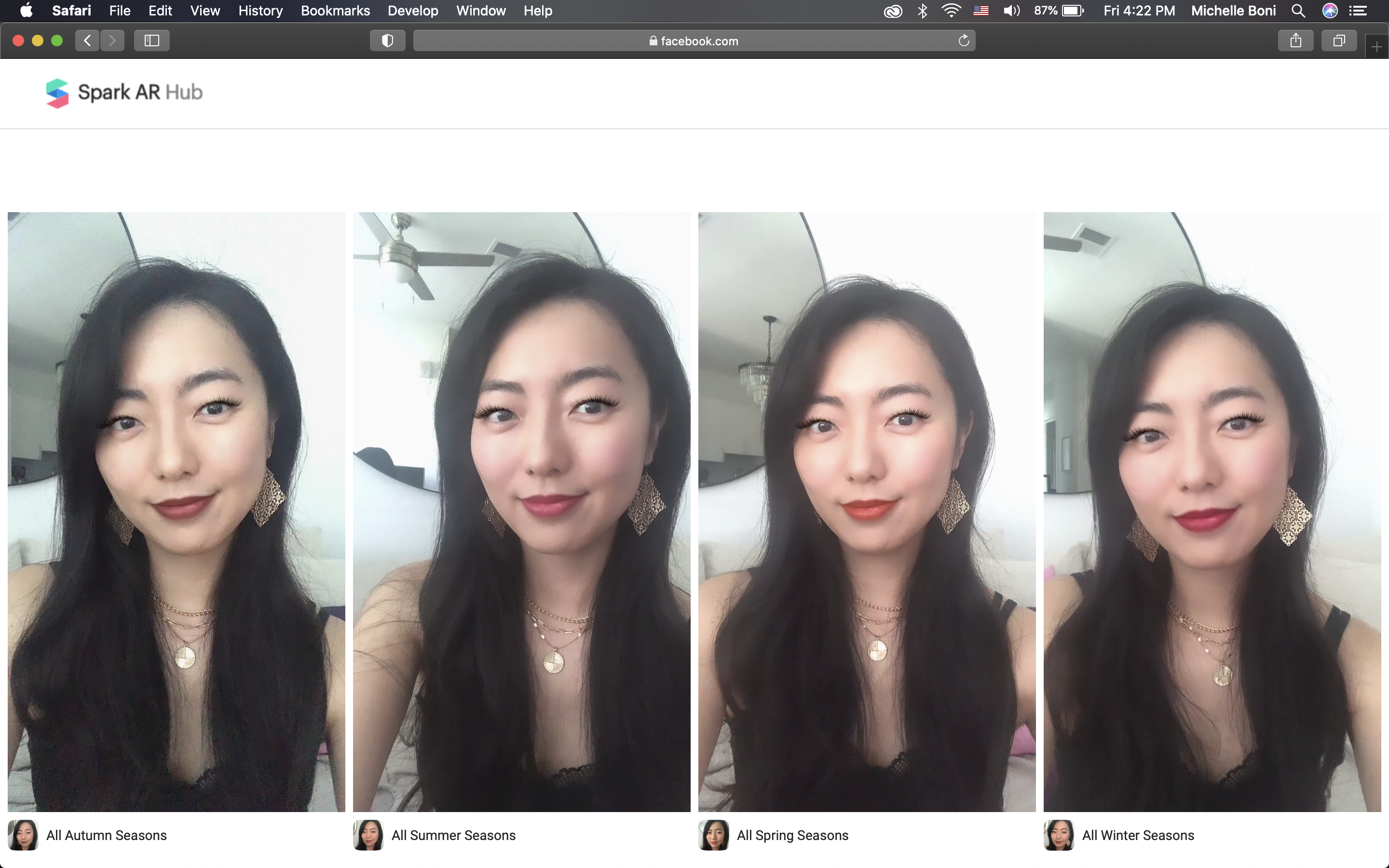The height and width of the screenshot is (868, 1389).
Task: Enter full screen with the green button
Action: [57, 41]
